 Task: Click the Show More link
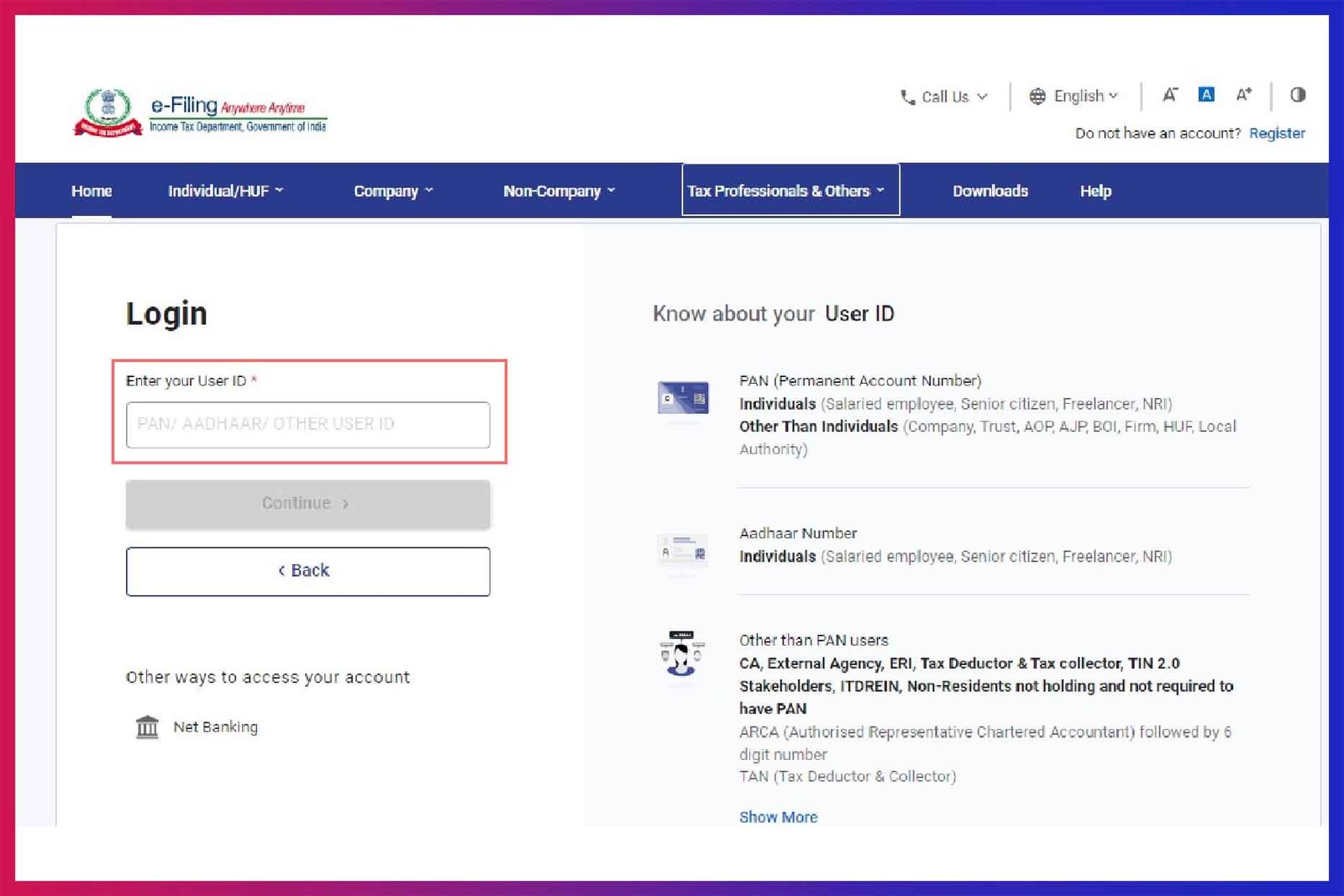point(778,816)
